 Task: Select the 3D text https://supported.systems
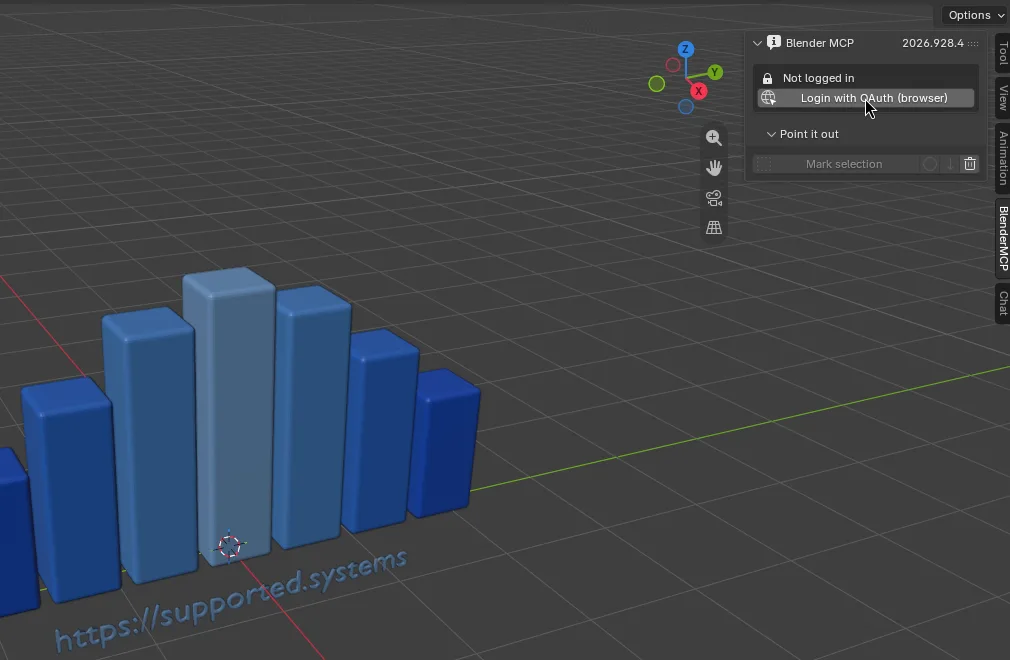[232, 600]
